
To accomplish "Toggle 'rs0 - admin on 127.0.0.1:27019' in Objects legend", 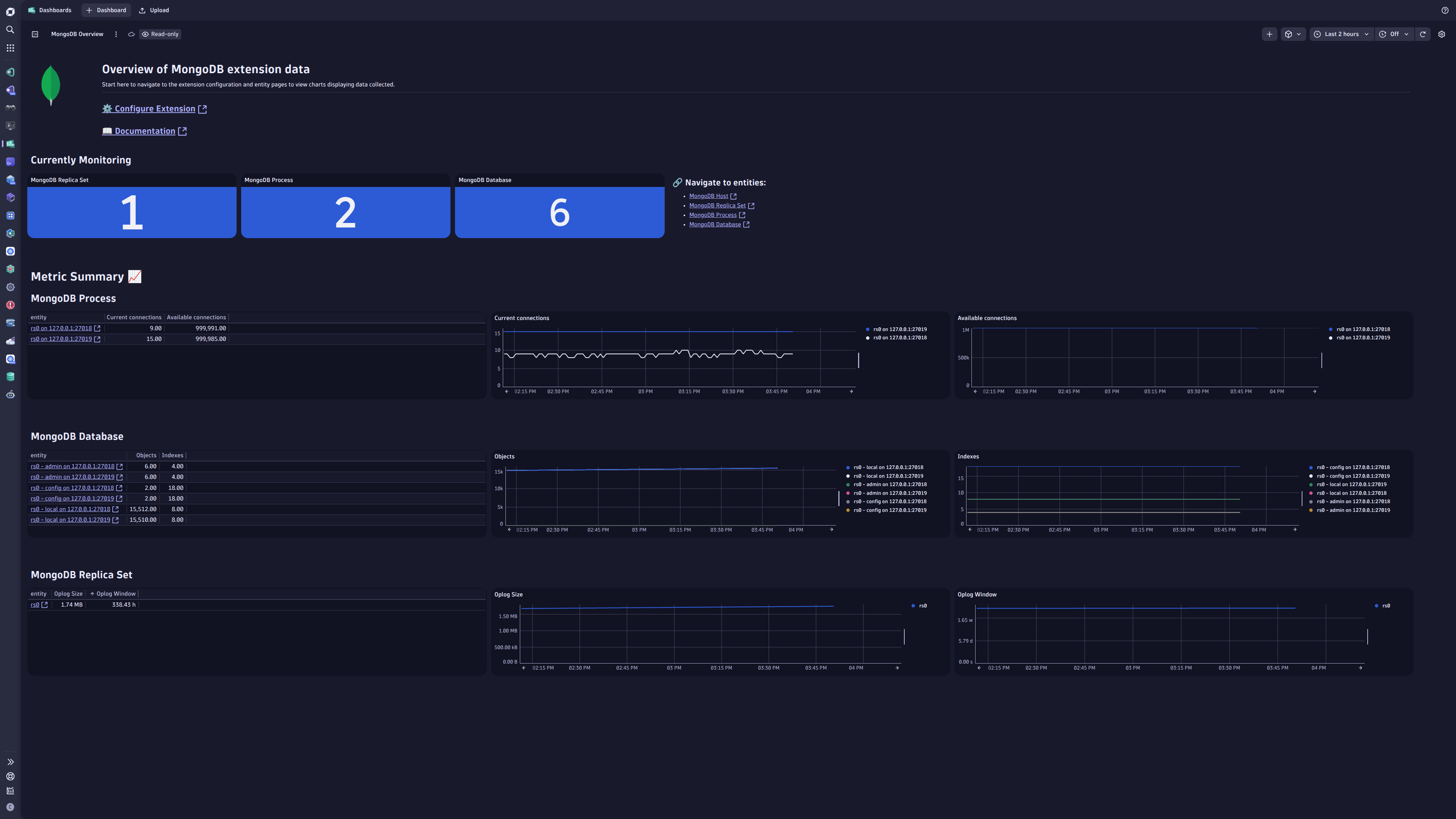I will [x=886, y=493].
